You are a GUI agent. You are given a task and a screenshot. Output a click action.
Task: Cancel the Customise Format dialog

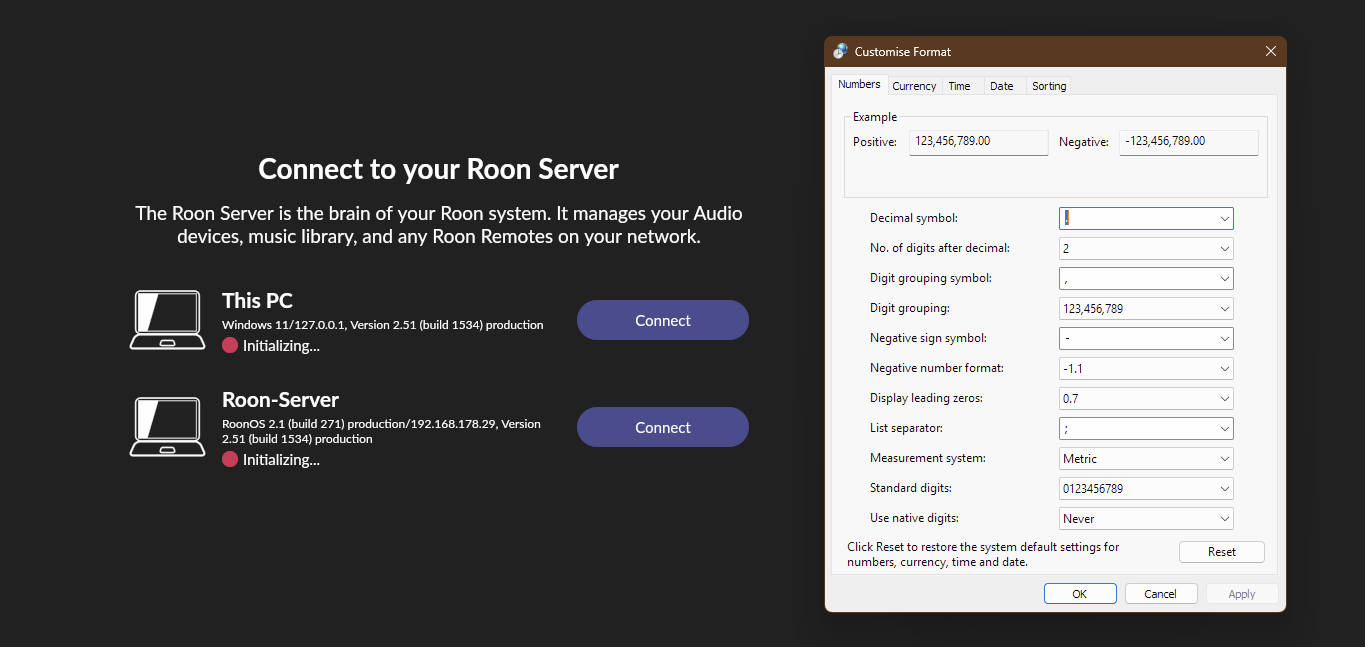(1161, 594)
